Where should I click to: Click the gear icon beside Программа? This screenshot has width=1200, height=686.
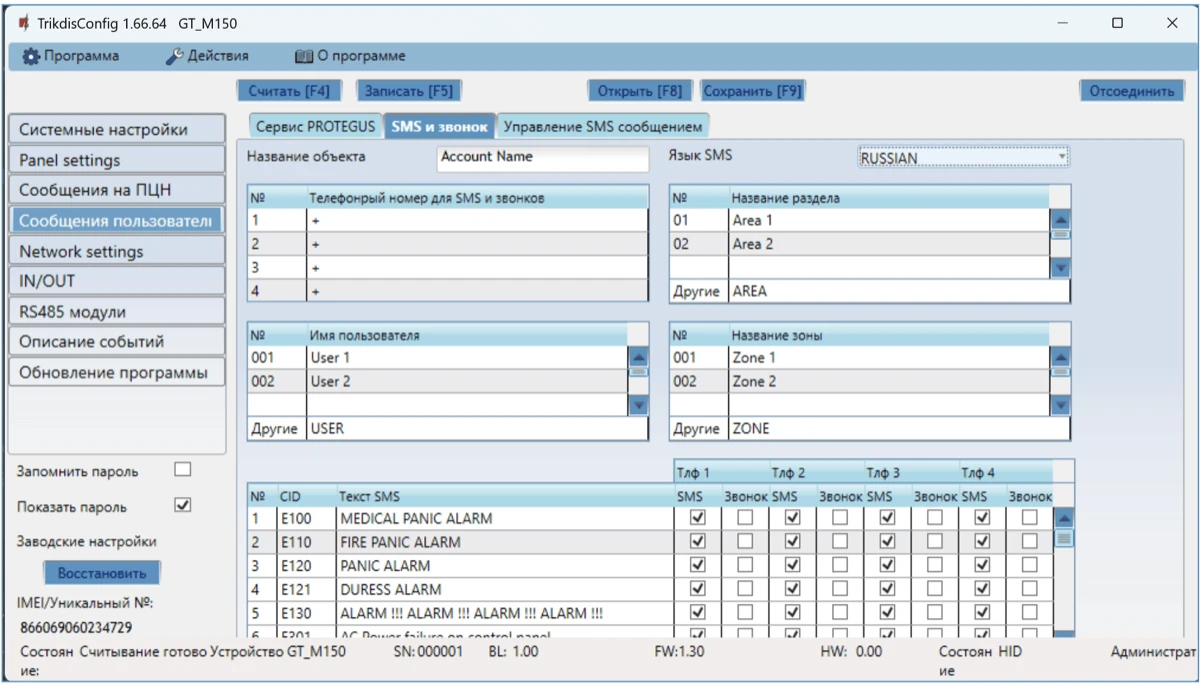(x=31, y=57)
